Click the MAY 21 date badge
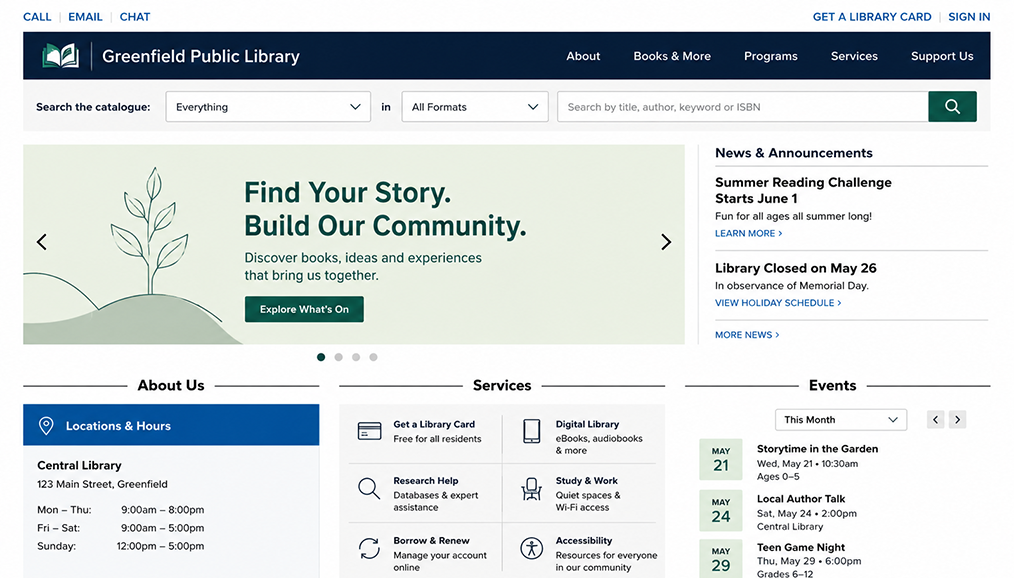1014x578 pixels. click(x=720, y=459)
